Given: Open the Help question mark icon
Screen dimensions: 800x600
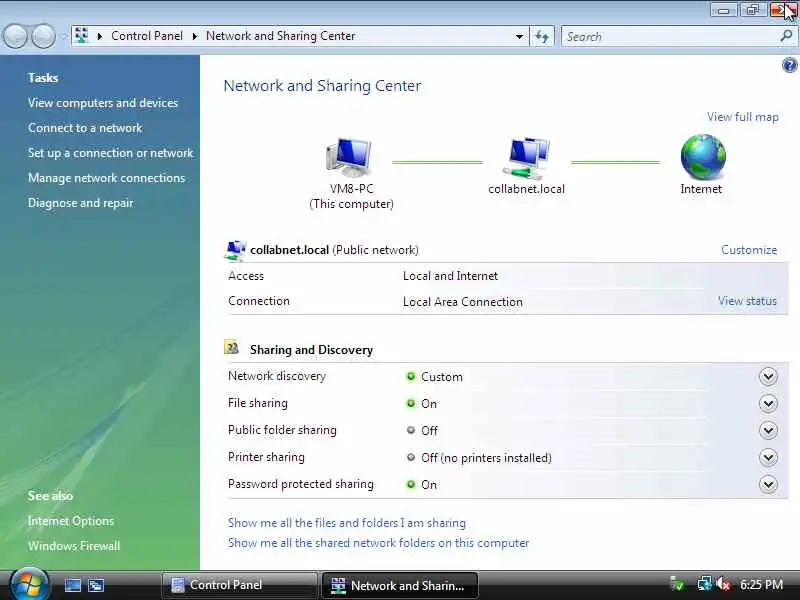Looking at the screenshot, I should tap(789, 65).
